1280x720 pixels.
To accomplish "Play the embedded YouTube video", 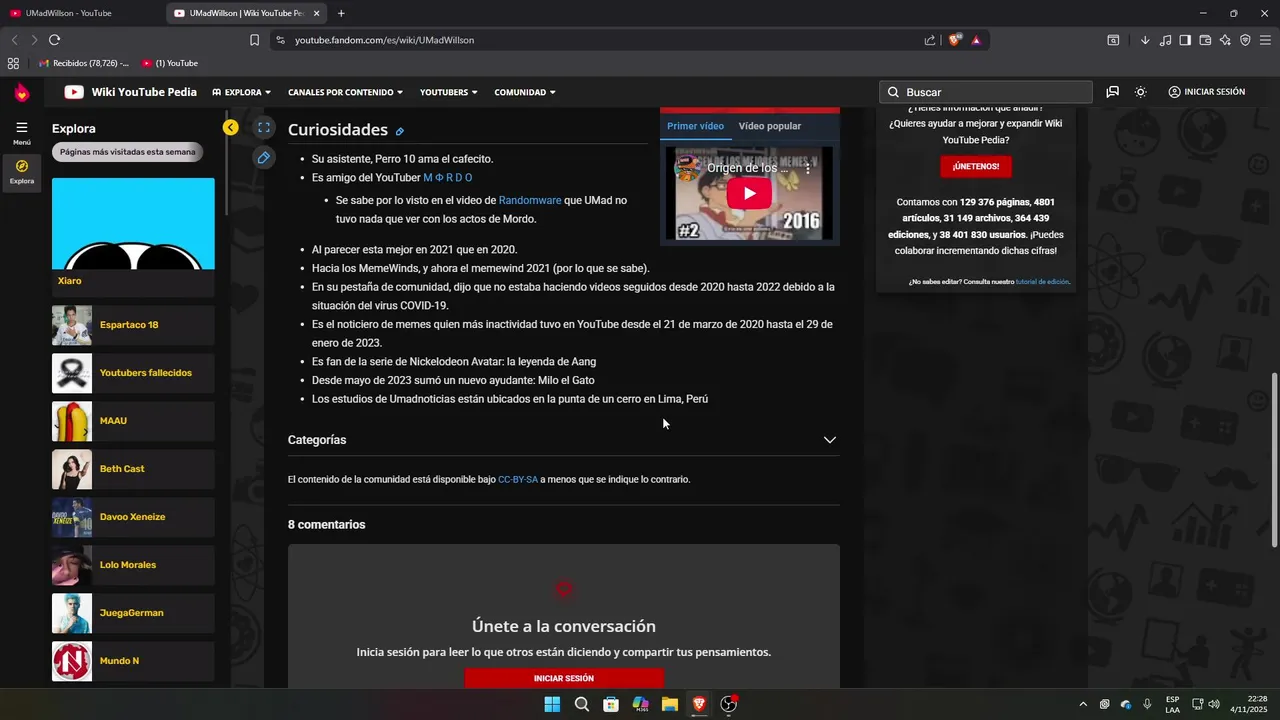I will pos(749,193).
